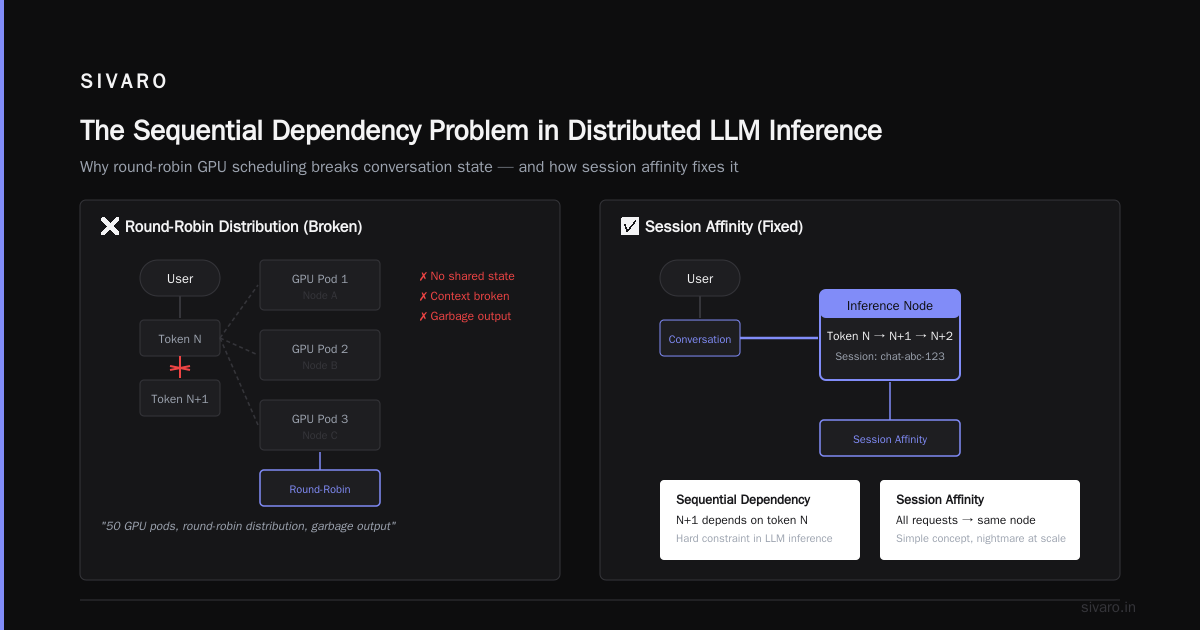Select the GPU Pod 2 box

320,355
